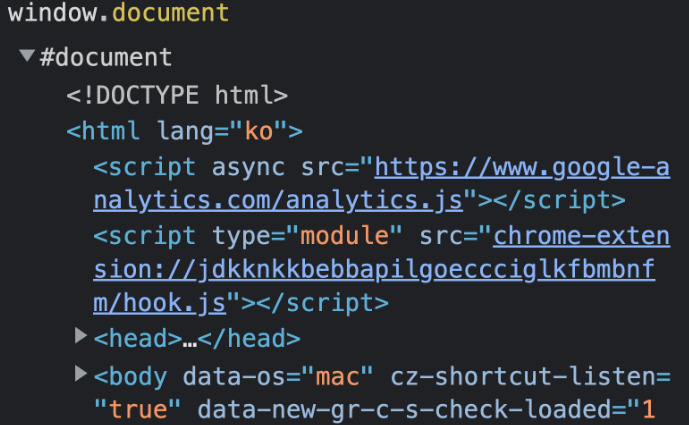Select the "ko" lang attribute value
689x425 pixels.
258,131
